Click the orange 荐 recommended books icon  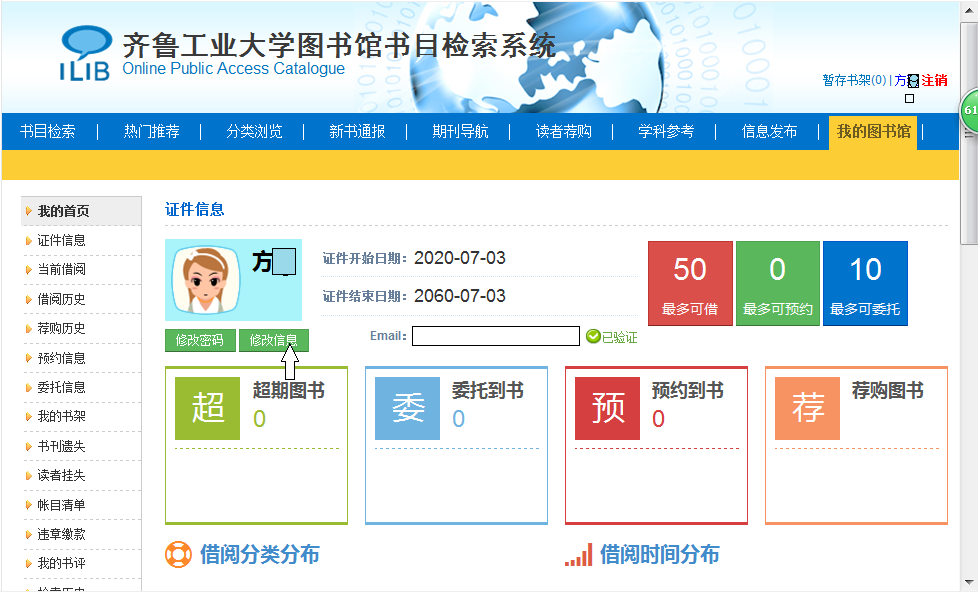pyautogui.click(x=807, y=409)
